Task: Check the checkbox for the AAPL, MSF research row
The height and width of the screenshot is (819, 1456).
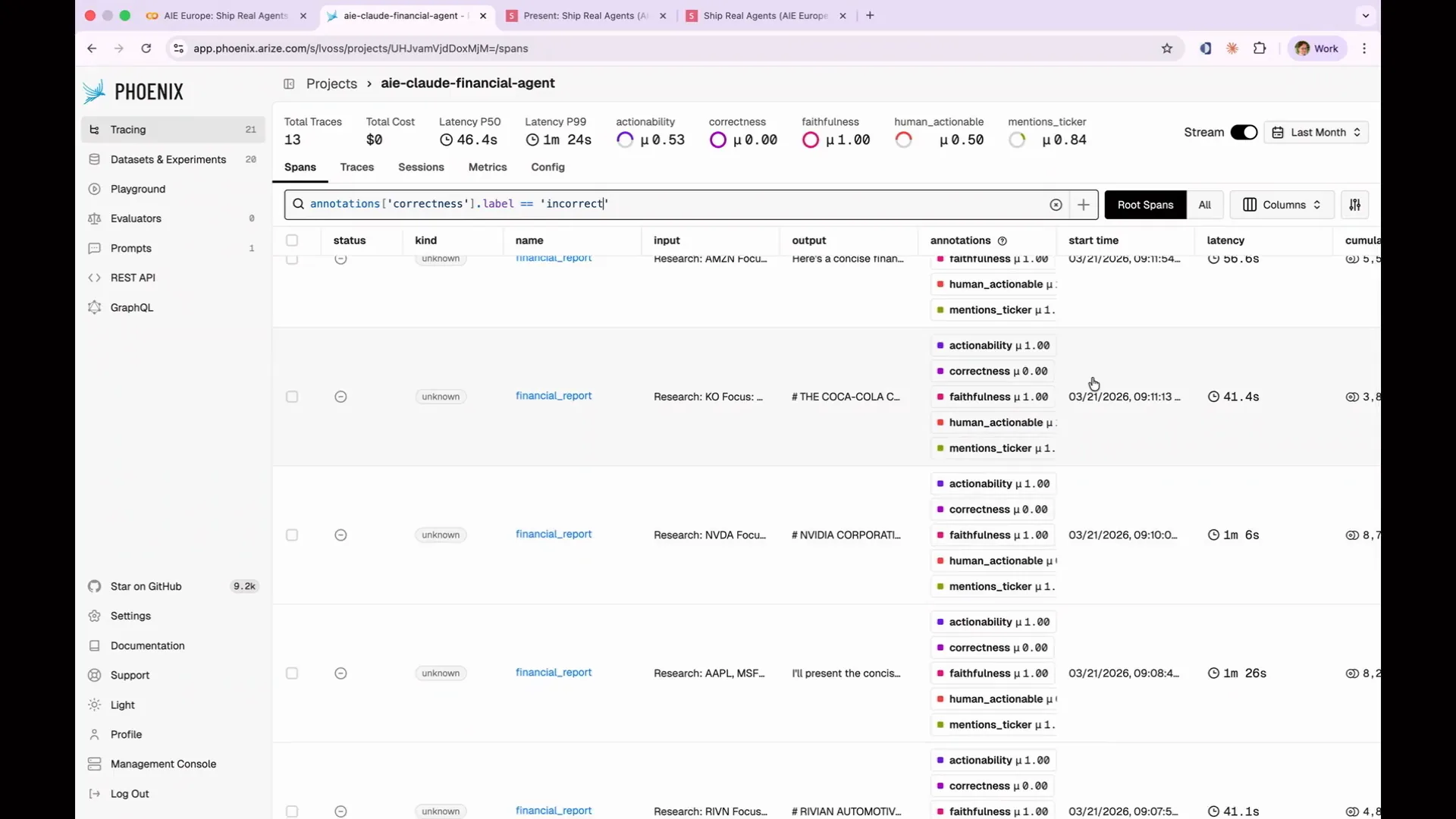Action: [292, 673]
